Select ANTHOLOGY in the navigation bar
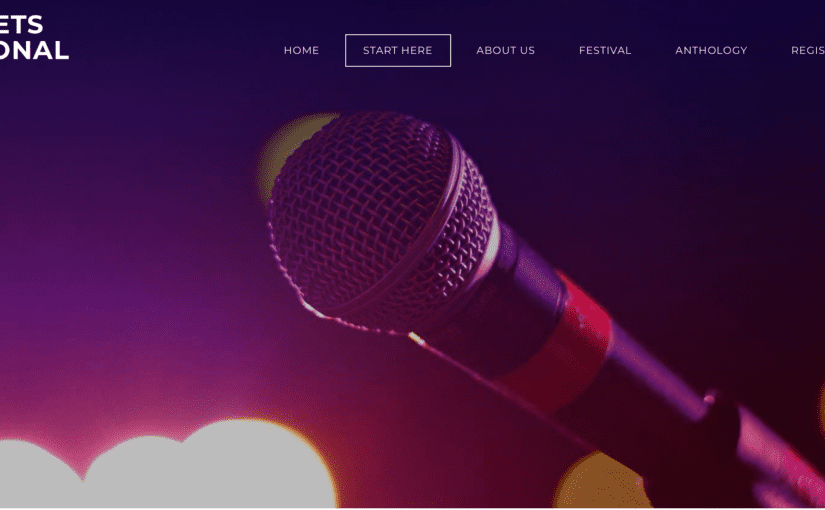The image size is (825, 510). click(711, 51)
